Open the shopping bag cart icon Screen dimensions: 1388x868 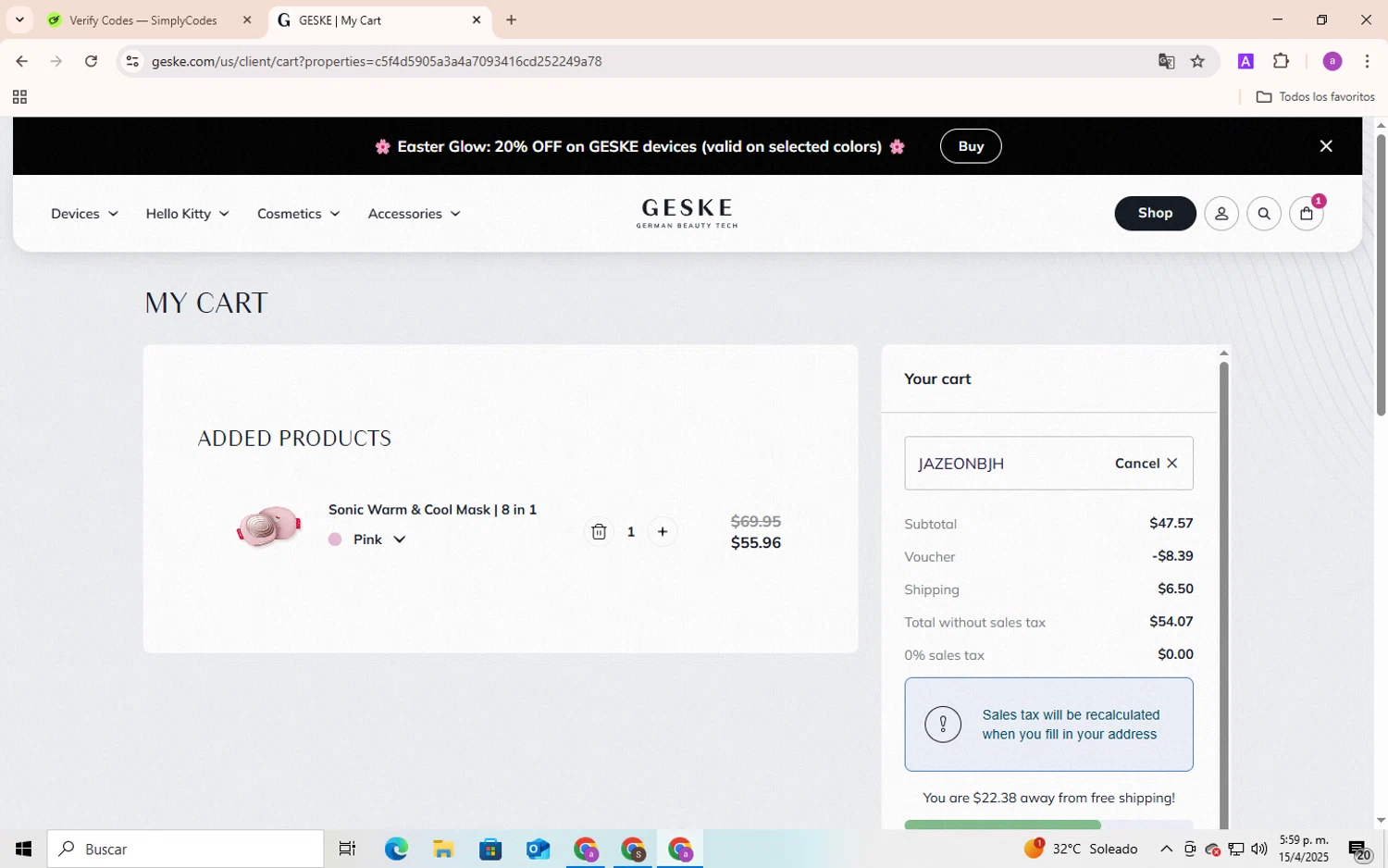[x=1307, y=214]
